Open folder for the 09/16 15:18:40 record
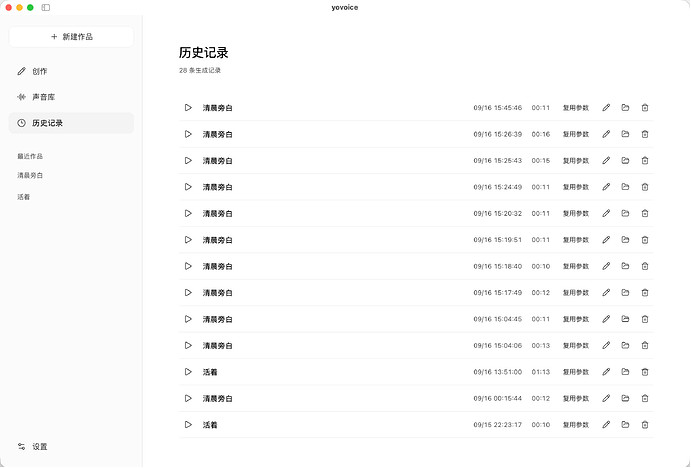The image size is (691, 468). 625,266
